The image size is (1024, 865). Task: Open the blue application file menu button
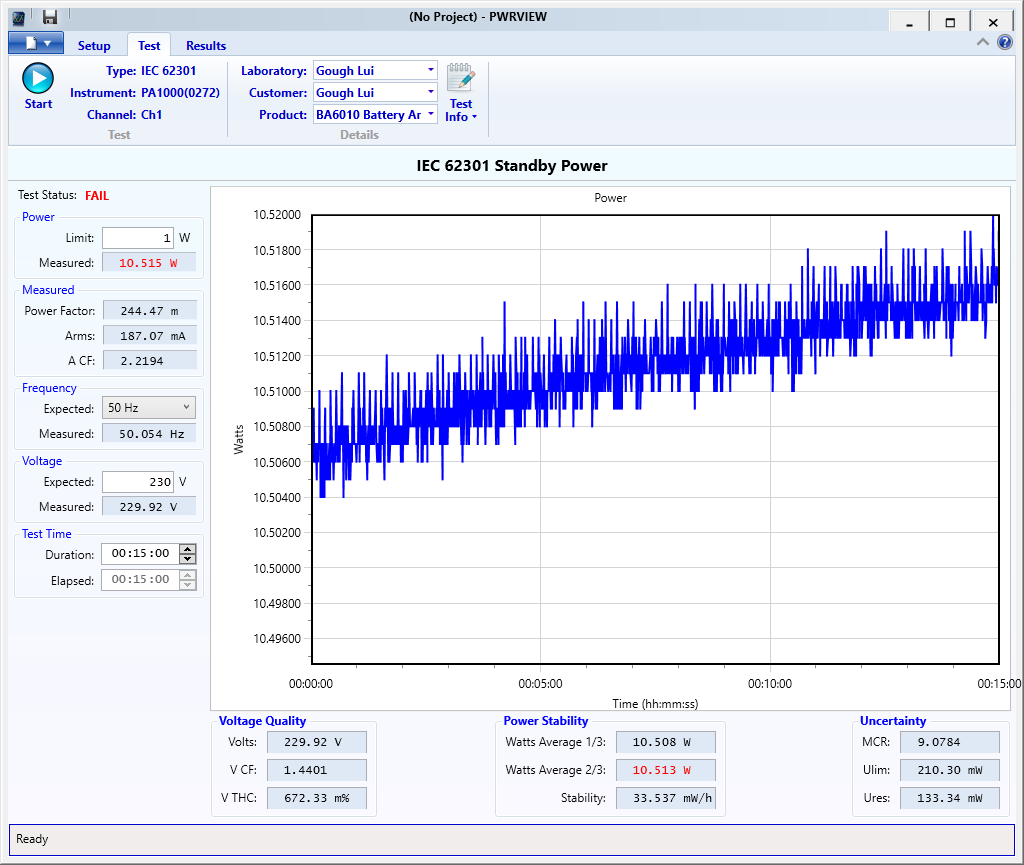[35, 43]
